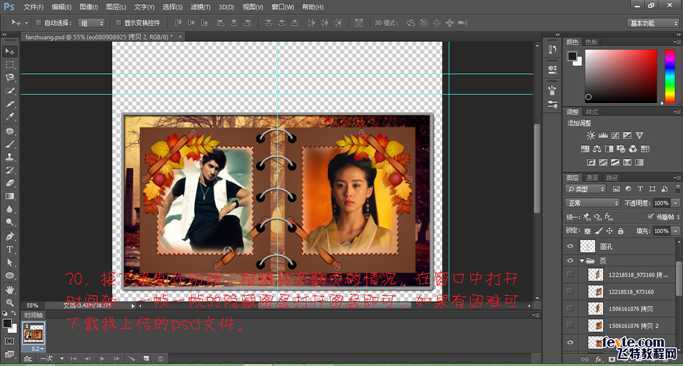The width and height of the screenshot is (683, 366).
Task: Open the Color panel flyout menu
Action: pos(676,42)
